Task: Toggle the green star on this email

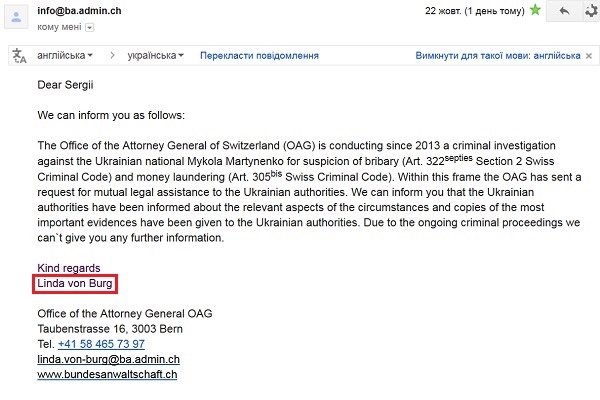Action: pos(535,11)
